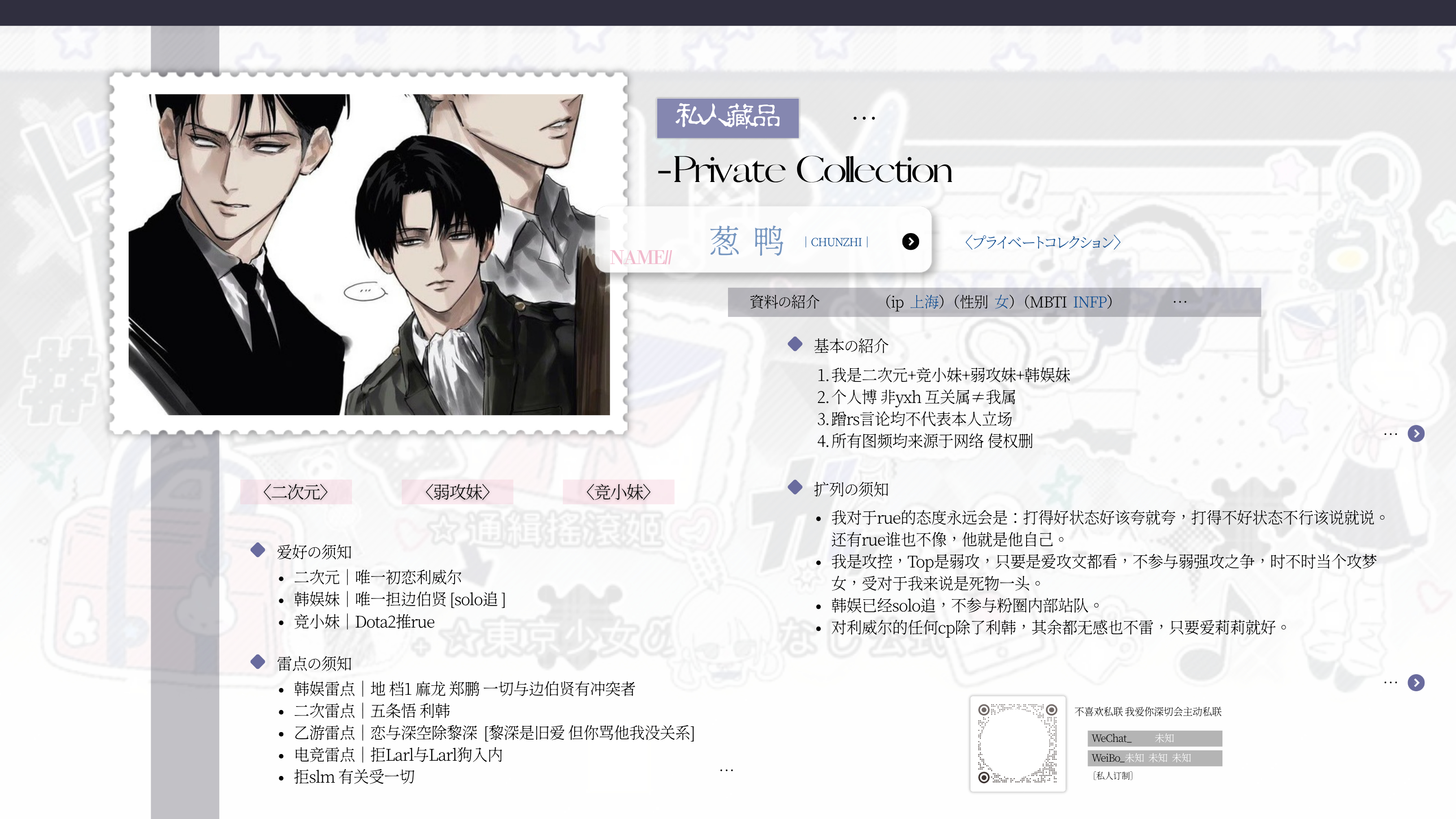
Task: Click the QR code image
Action: (1018, 743)
